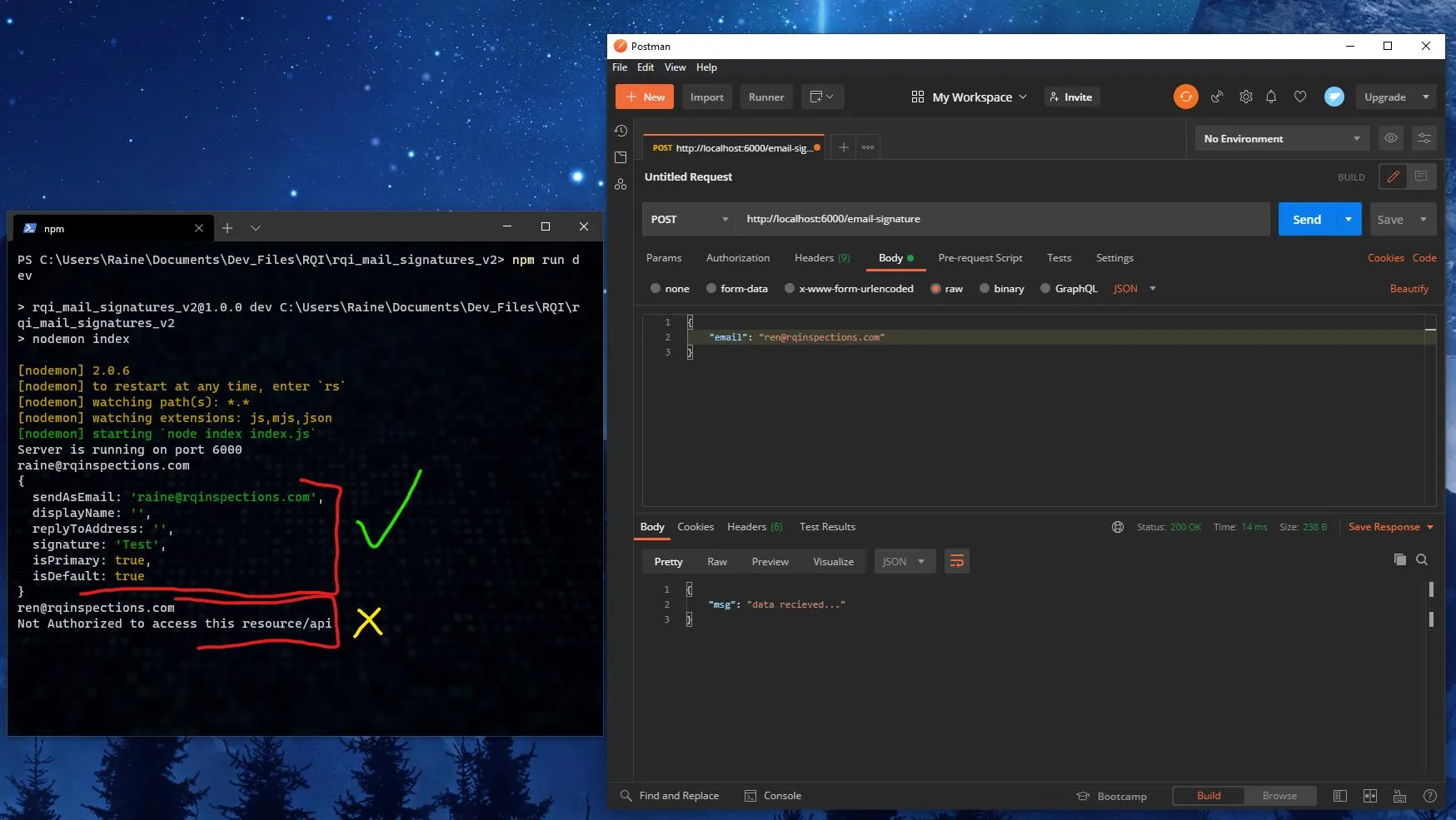Open the No Environment selector
Viewport: 1456px width, 820px height.
coord(1281,138)
